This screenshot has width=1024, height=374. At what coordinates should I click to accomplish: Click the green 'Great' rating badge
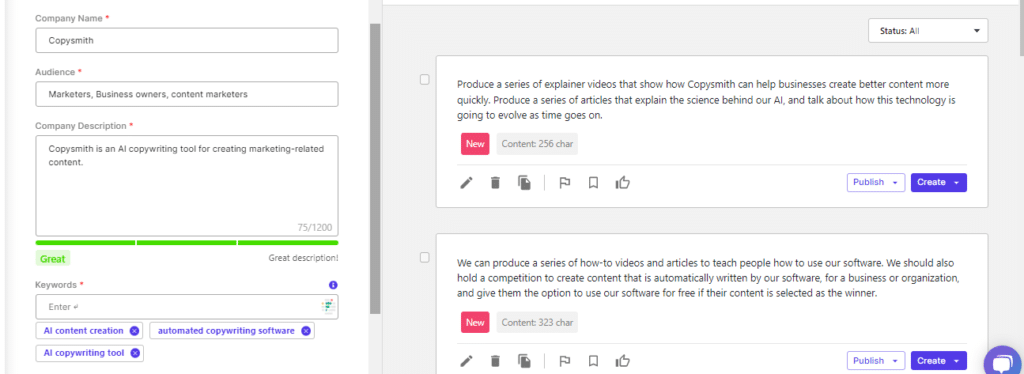pyautogui.click(x=53, y=259)
